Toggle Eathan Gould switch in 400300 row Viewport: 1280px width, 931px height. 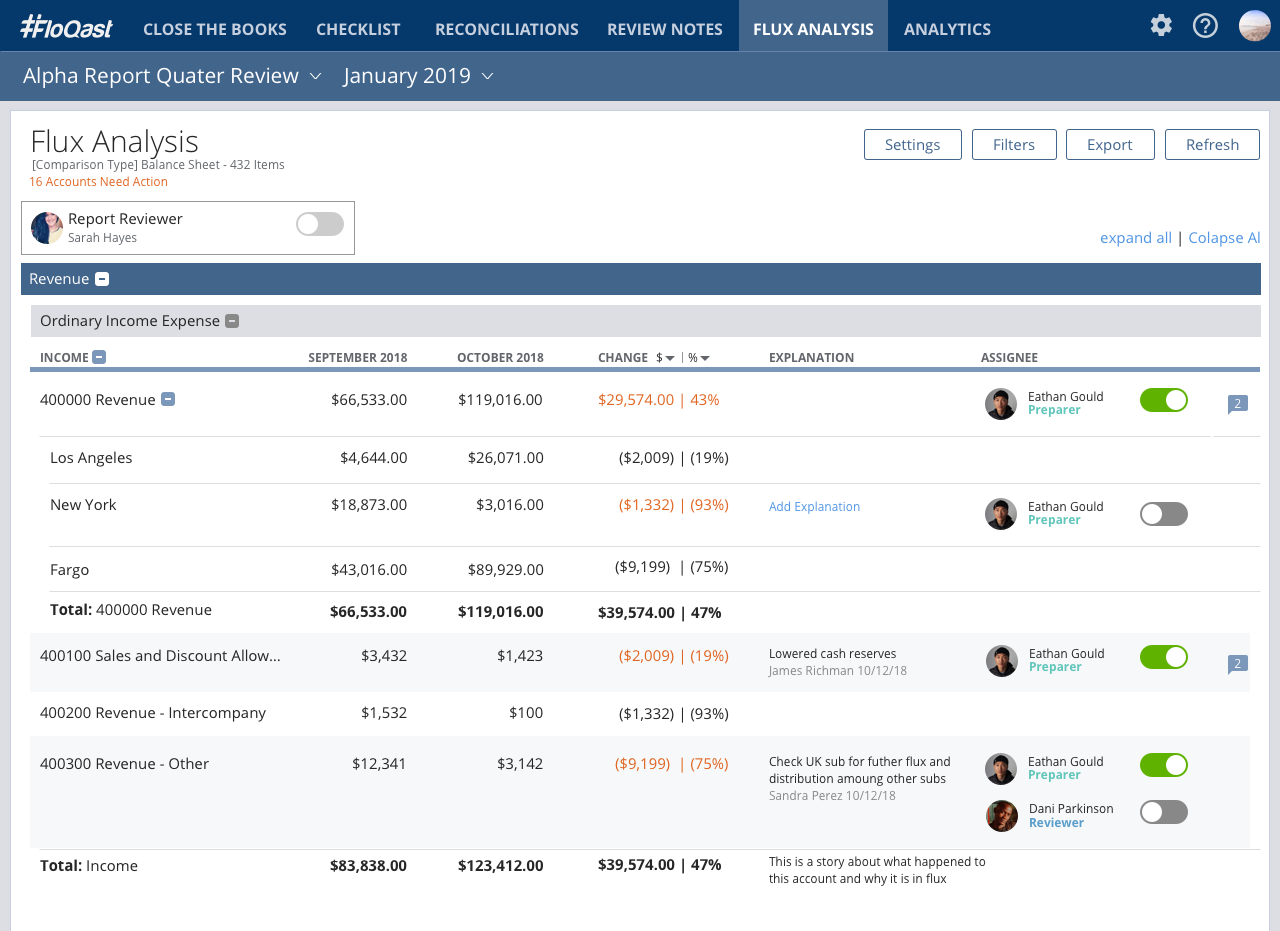point(1164,765)
